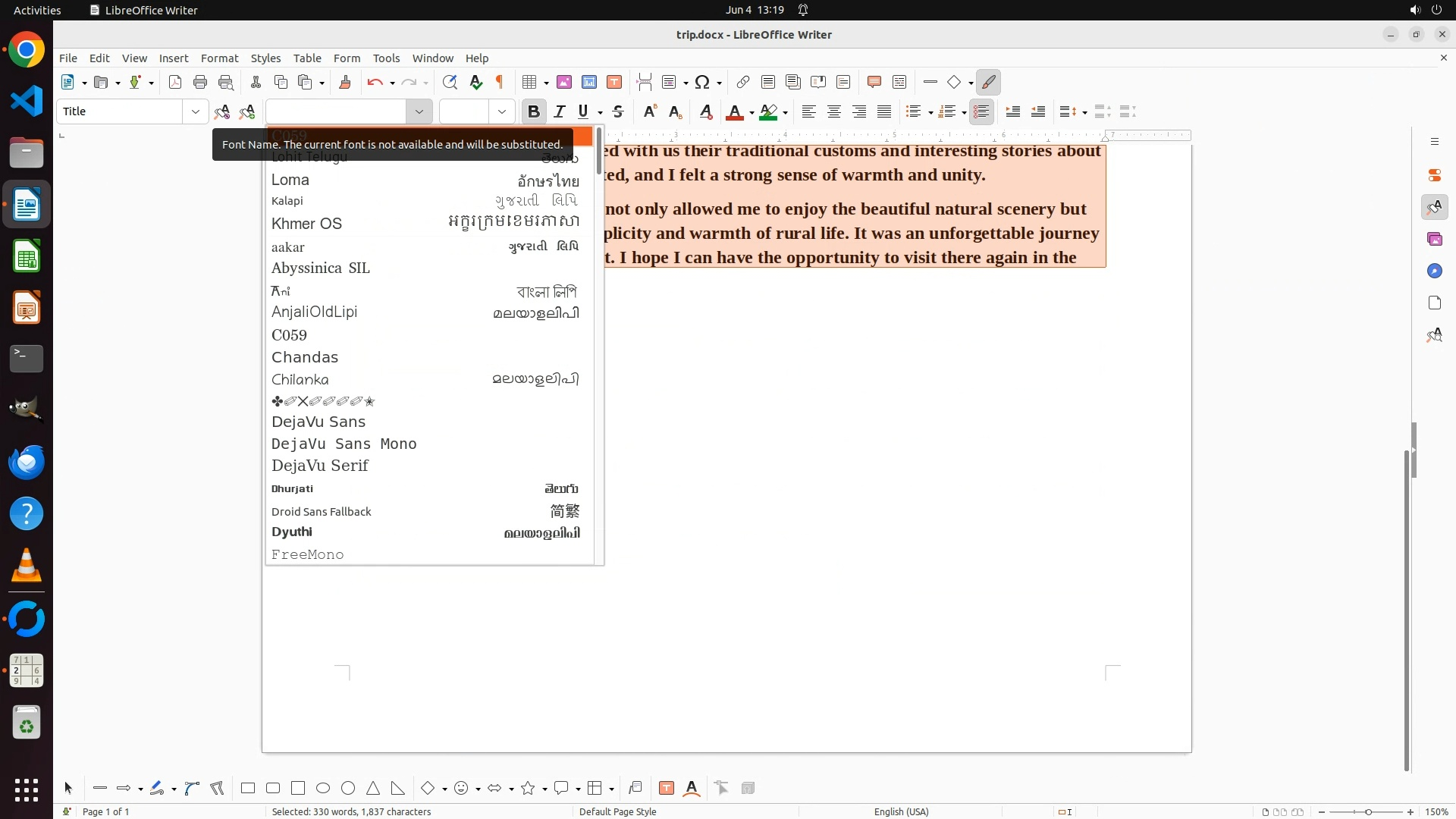1456x819 pixels.
Task: Open the Styles menu
Action: 265,58
